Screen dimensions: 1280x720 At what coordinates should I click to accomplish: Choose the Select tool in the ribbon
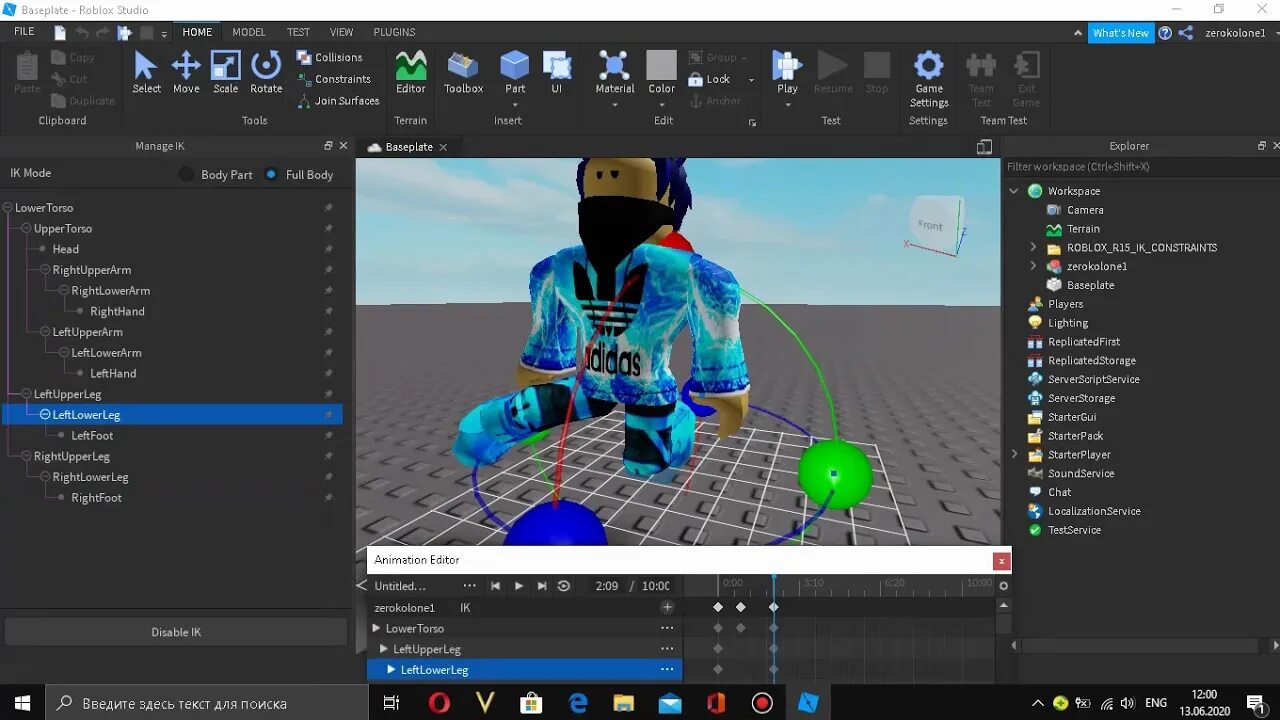tap(146, 73)
